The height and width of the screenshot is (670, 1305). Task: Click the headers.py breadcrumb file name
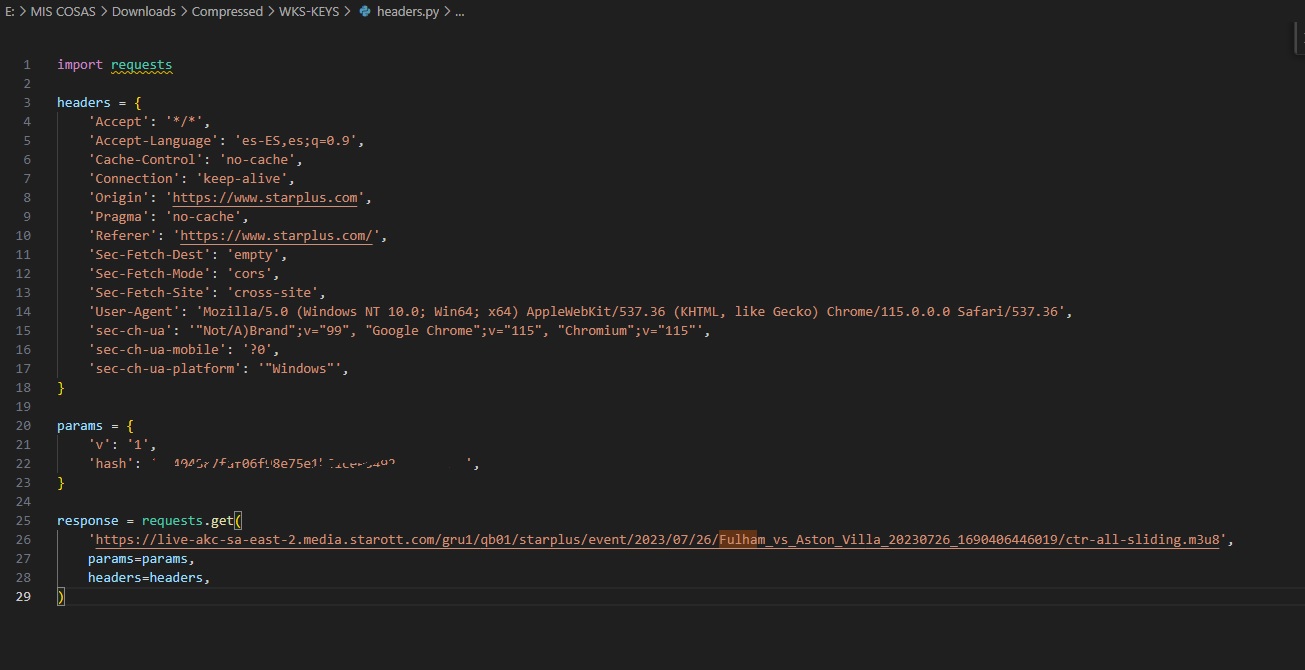click(408, 12)
